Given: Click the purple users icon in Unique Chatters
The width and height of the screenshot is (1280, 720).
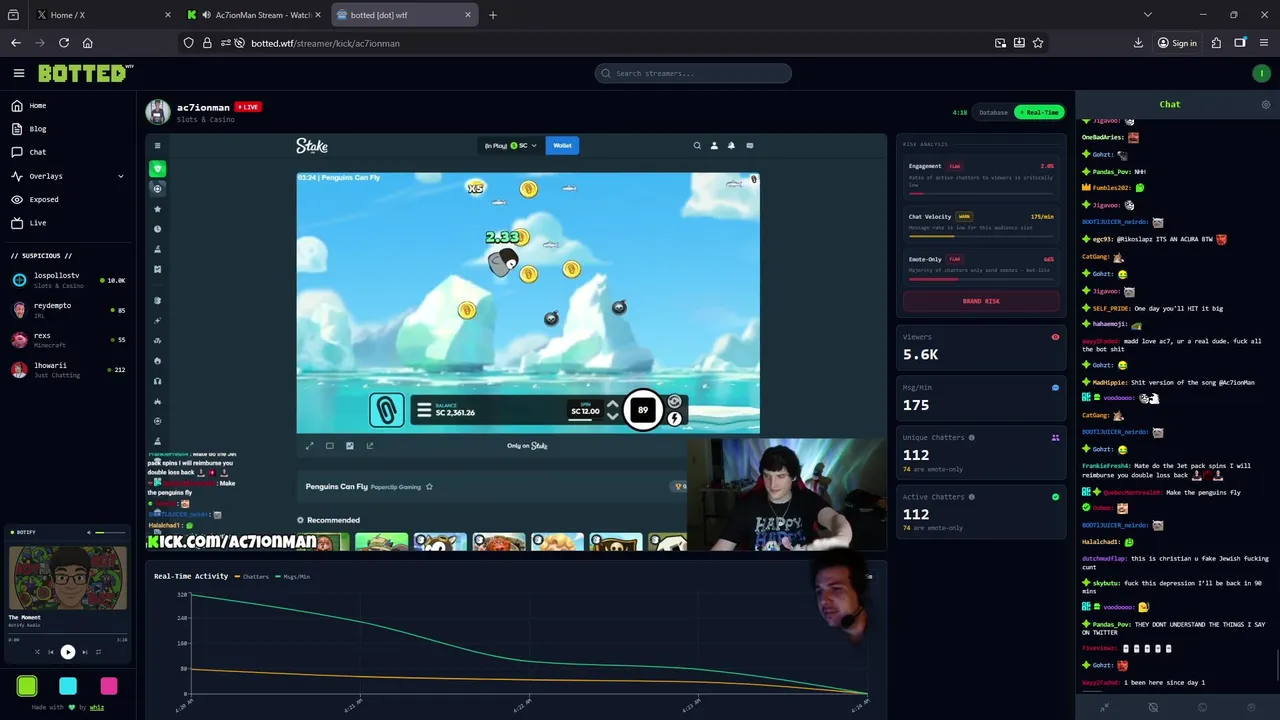Looking at the screenshot, I should point(1055,437).
